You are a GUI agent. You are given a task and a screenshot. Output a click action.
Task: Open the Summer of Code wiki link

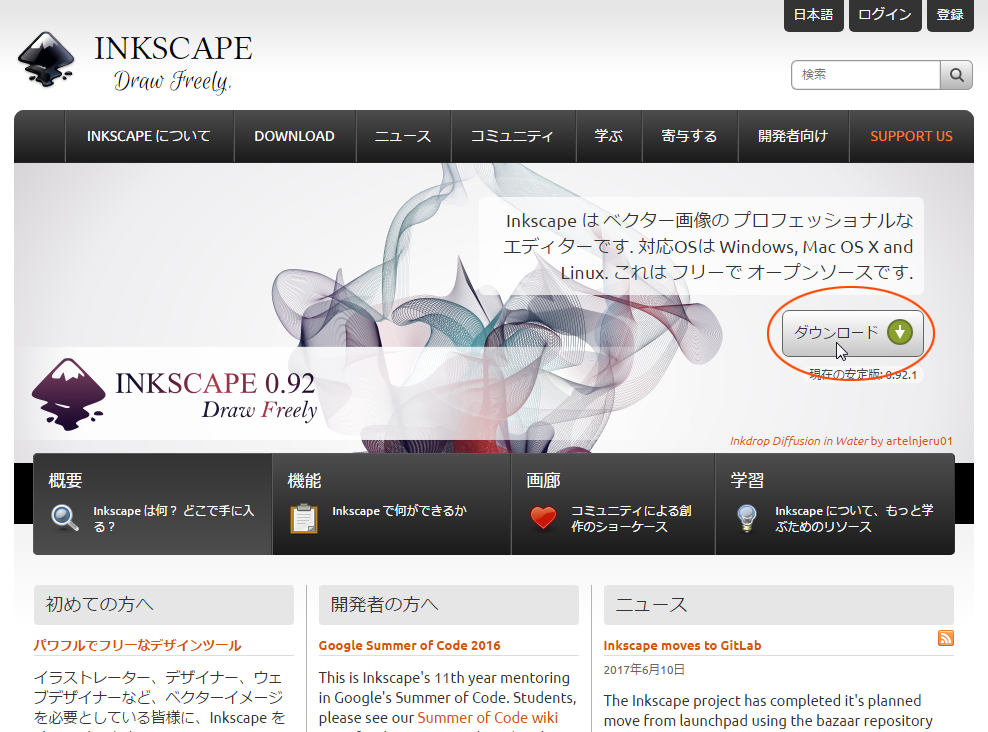pyautogui.click(x=487, y=718)
